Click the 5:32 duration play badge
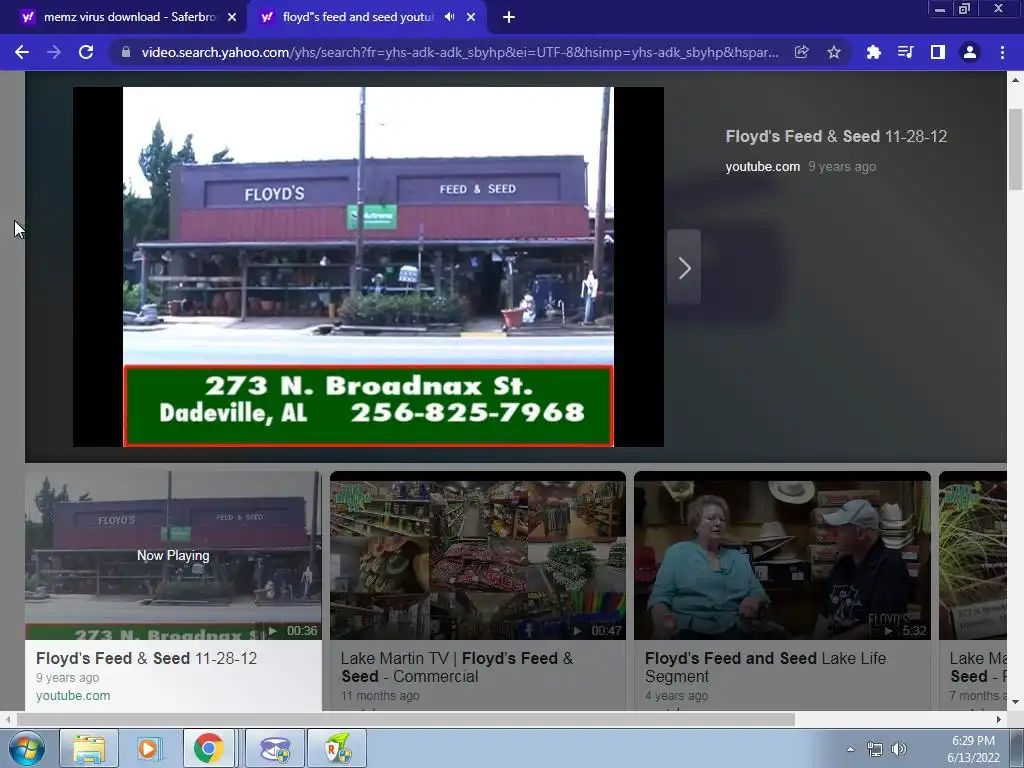Screen dimensions: 1024x768 coord(904,631)
